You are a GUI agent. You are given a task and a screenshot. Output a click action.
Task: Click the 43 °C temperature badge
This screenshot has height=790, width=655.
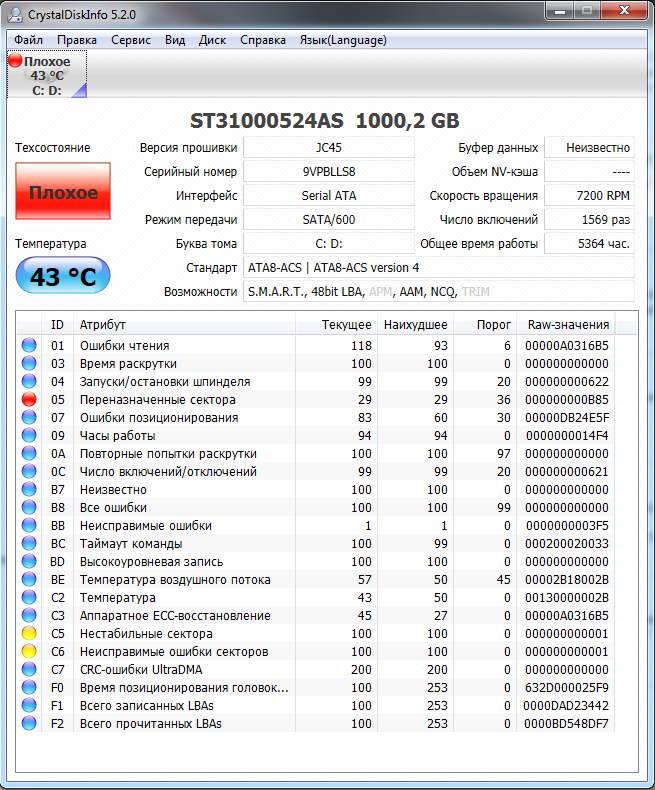(x=63, y=276)
